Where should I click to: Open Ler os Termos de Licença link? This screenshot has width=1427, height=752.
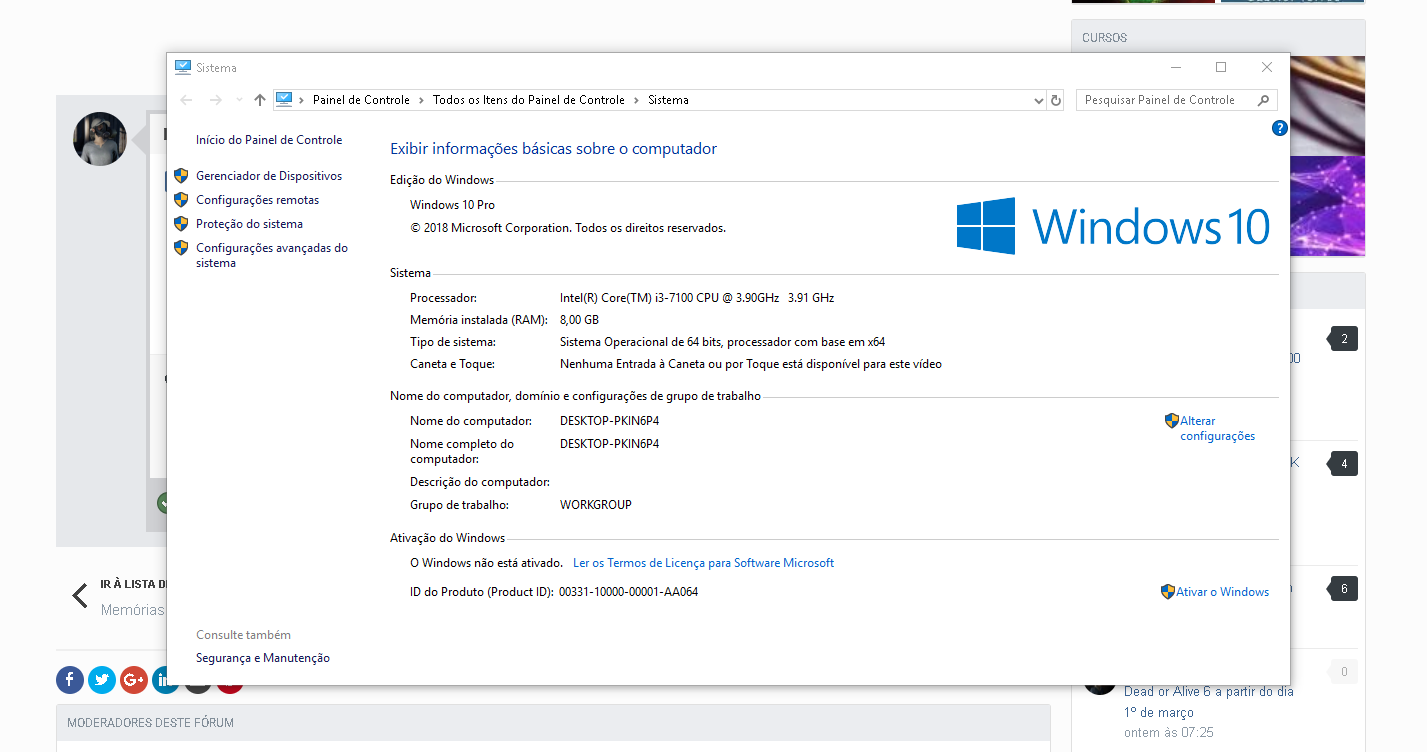point(703,563)
